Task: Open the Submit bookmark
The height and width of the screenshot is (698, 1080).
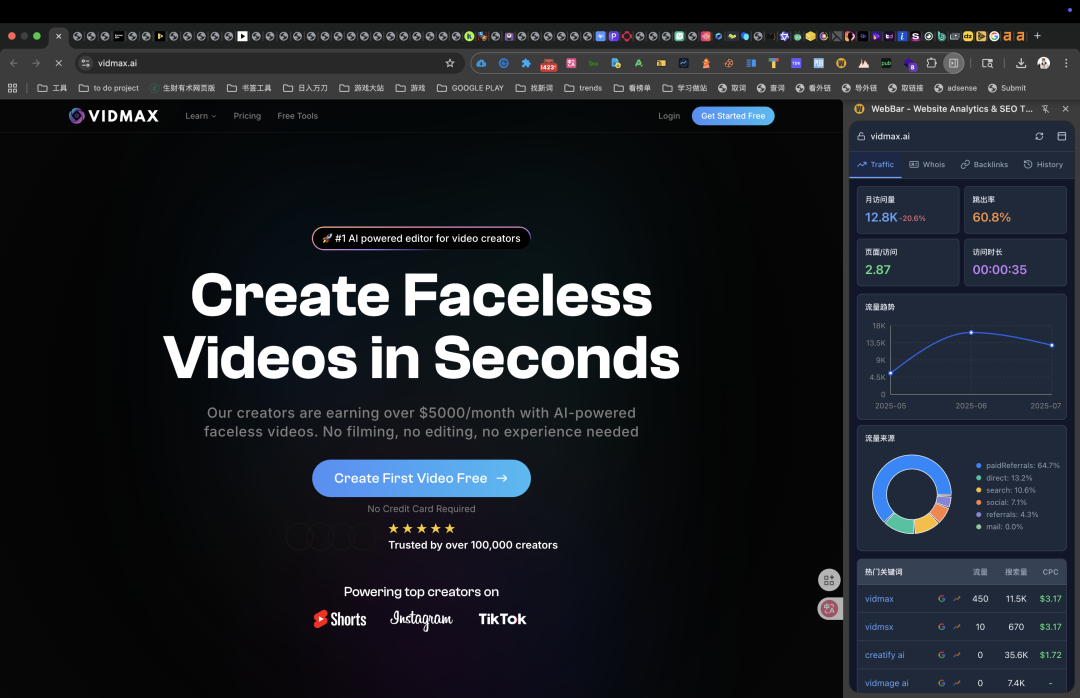Action: point(1007,88)
